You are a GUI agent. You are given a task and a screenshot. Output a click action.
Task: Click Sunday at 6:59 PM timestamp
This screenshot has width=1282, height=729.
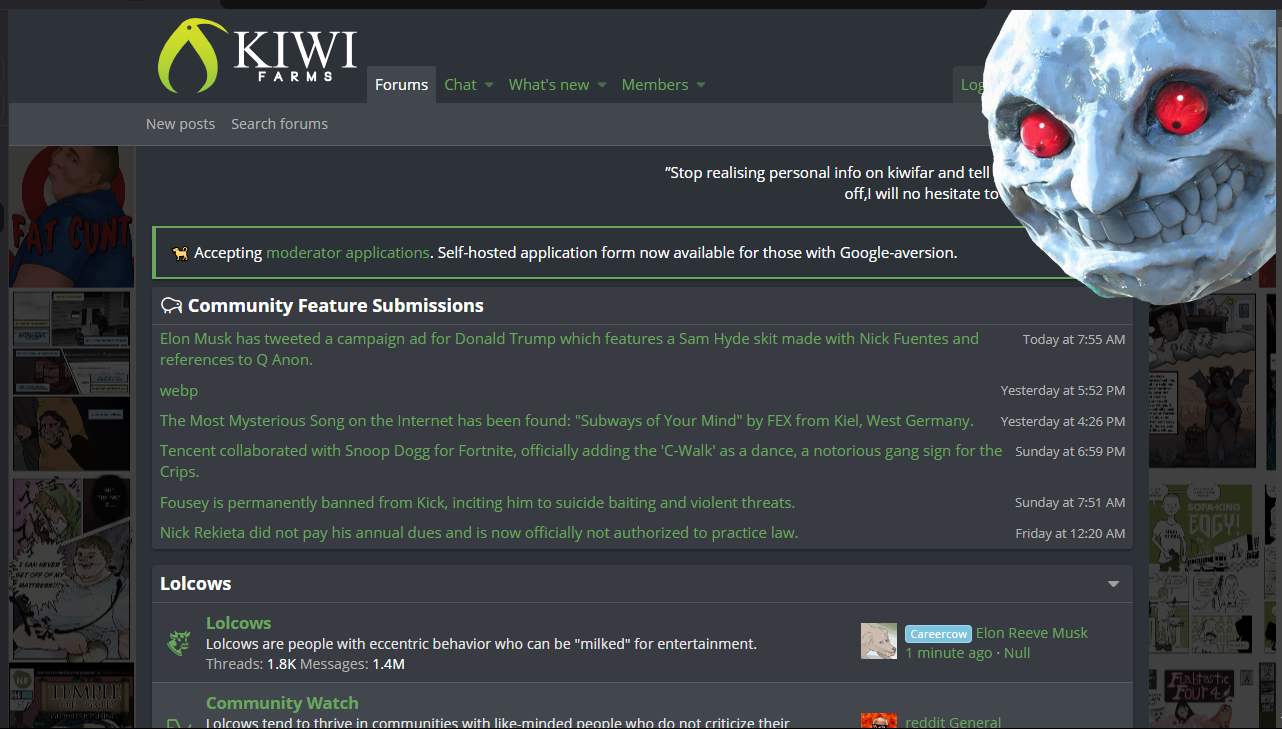(x=1070, y=452)
